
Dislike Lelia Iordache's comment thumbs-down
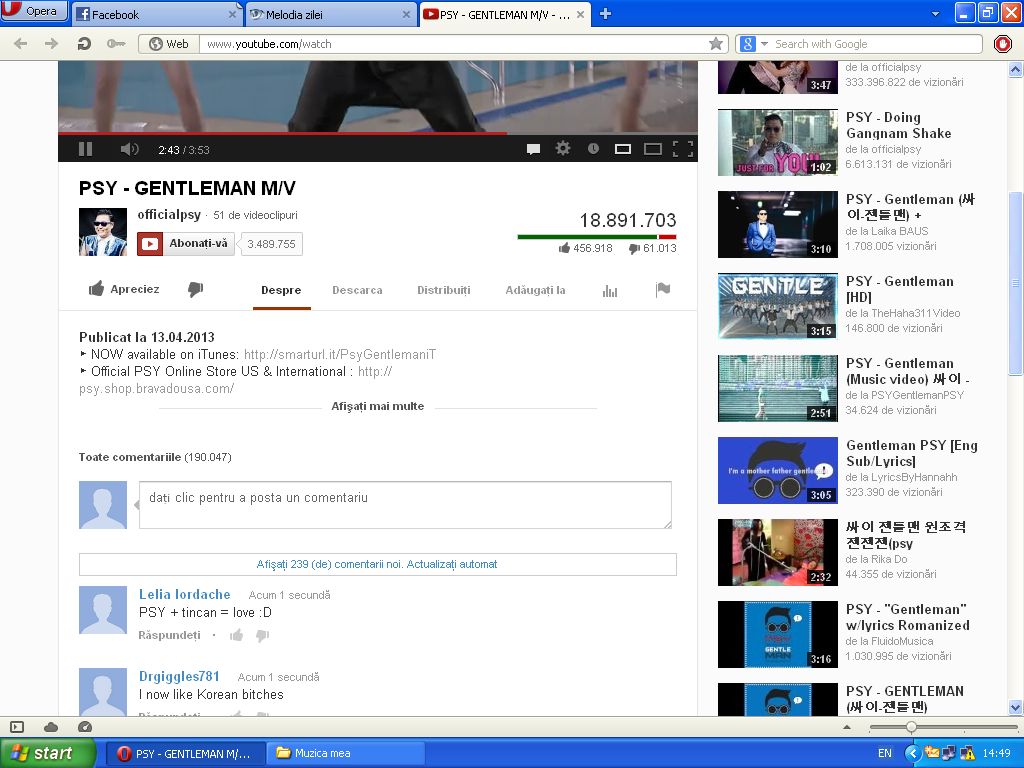coord(263,635)
